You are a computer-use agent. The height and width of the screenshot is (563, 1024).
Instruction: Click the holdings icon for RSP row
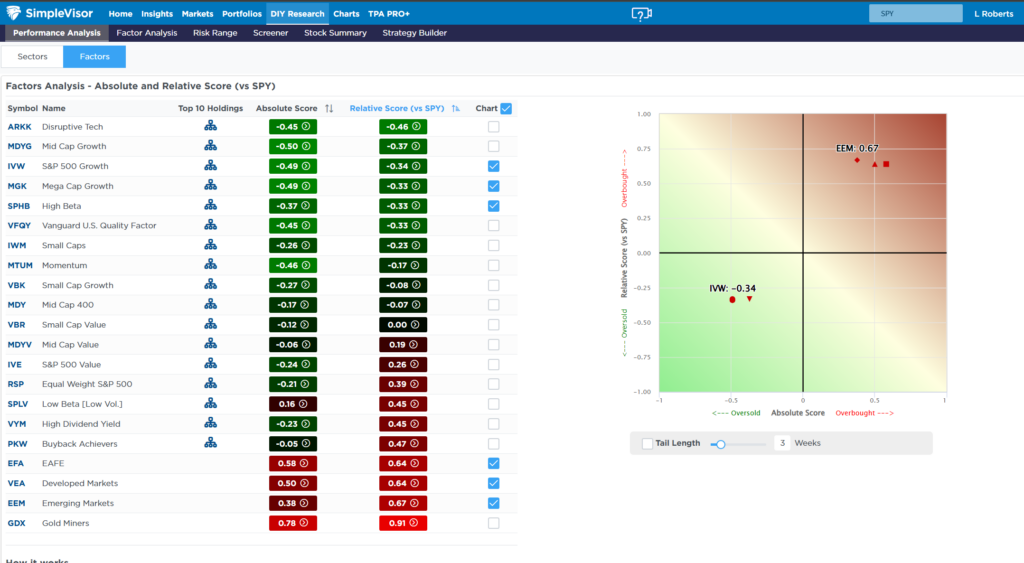pos(210,384)
